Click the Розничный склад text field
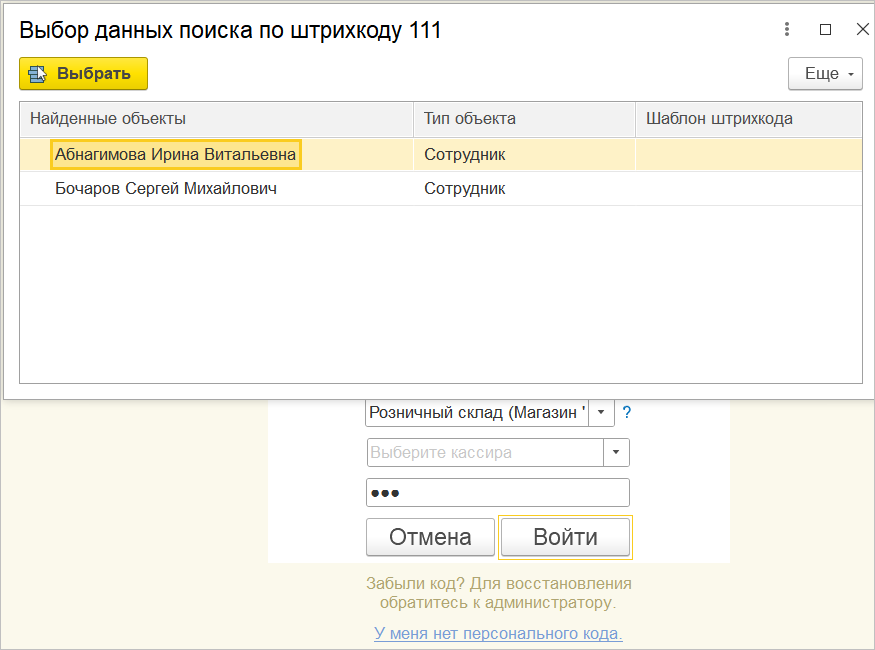The width and height of the screenshot is (875, 650). pyautogui.click(x=477, y=412)
